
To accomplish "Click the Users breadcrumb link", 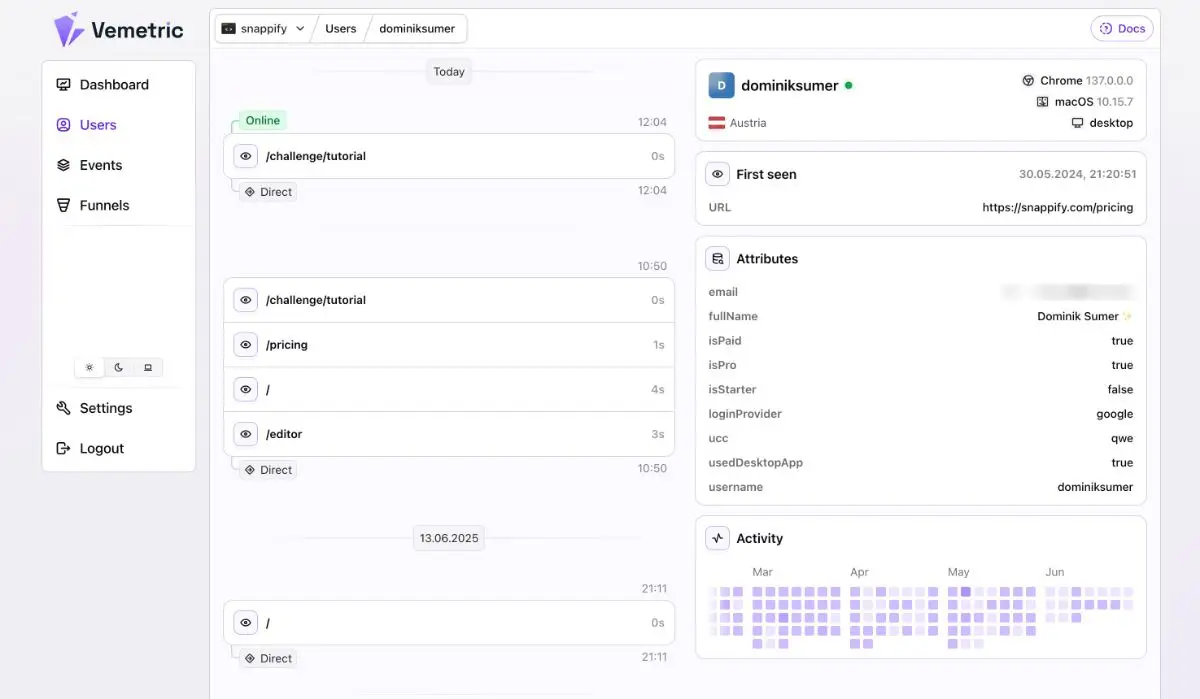I will 340,29.
